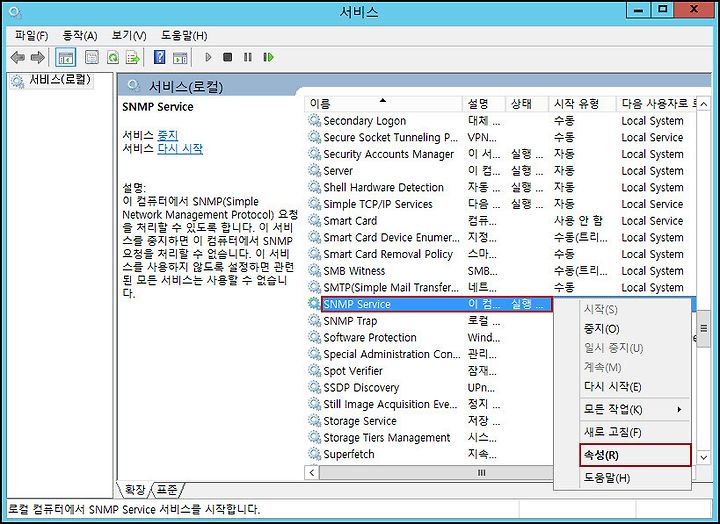
Task: Click the Start Service play icon
Action: (208, 57)
